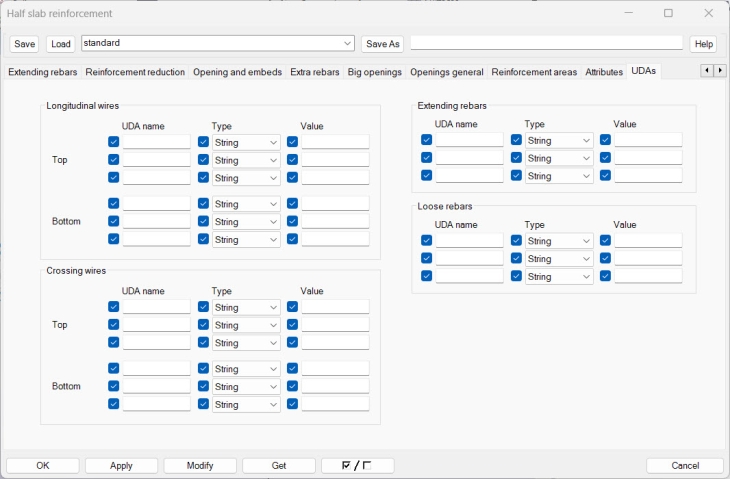730x479 pixels.
Task: Toggle first Crossing wires Top Value checkbox
Action: pos(292,307)
